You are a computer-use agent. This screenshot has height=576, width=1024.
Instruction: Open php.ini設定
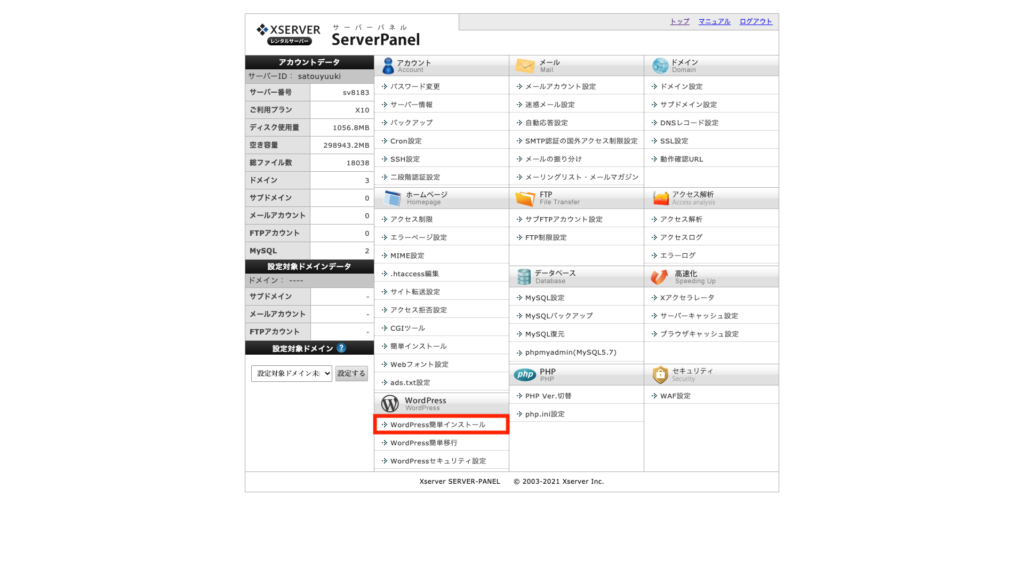[x=545, y=415]
